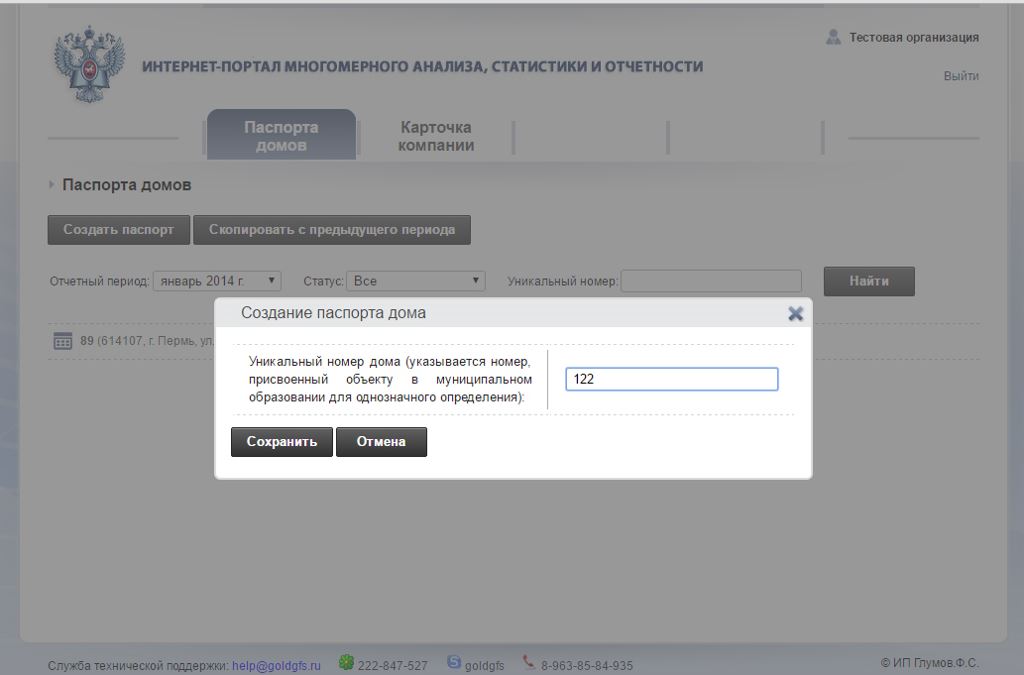Click Создать паспорт button

pos(117,229)
